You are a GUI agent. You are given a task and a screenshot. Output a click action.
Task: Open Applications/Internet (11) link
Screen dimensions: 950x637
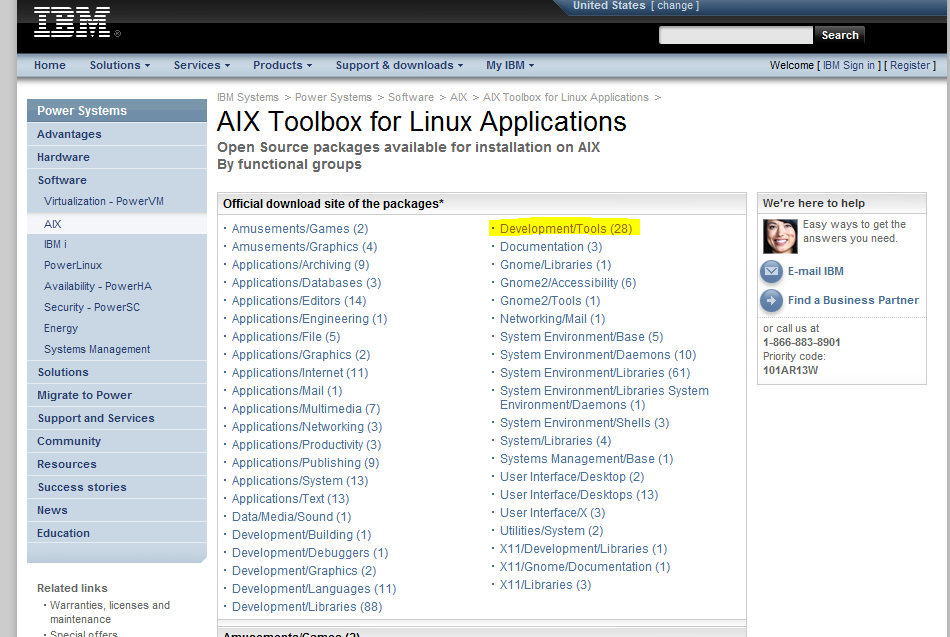click(x=300, y=373)
